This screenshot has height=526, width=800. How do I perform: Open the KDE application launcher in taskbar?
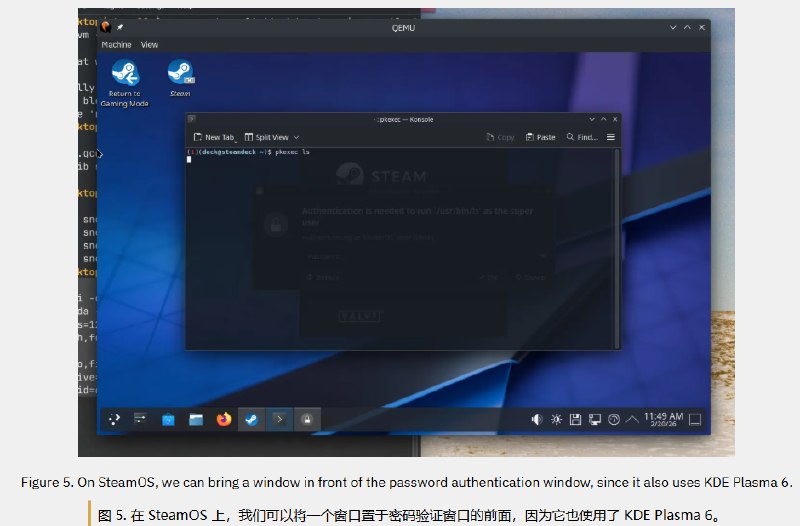coord(114,419)
